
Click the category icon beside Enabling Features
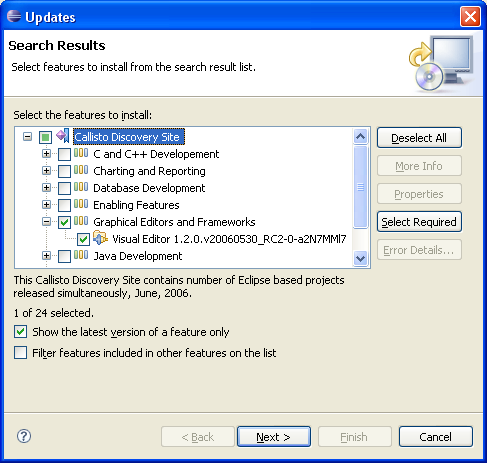click(81, 204)
